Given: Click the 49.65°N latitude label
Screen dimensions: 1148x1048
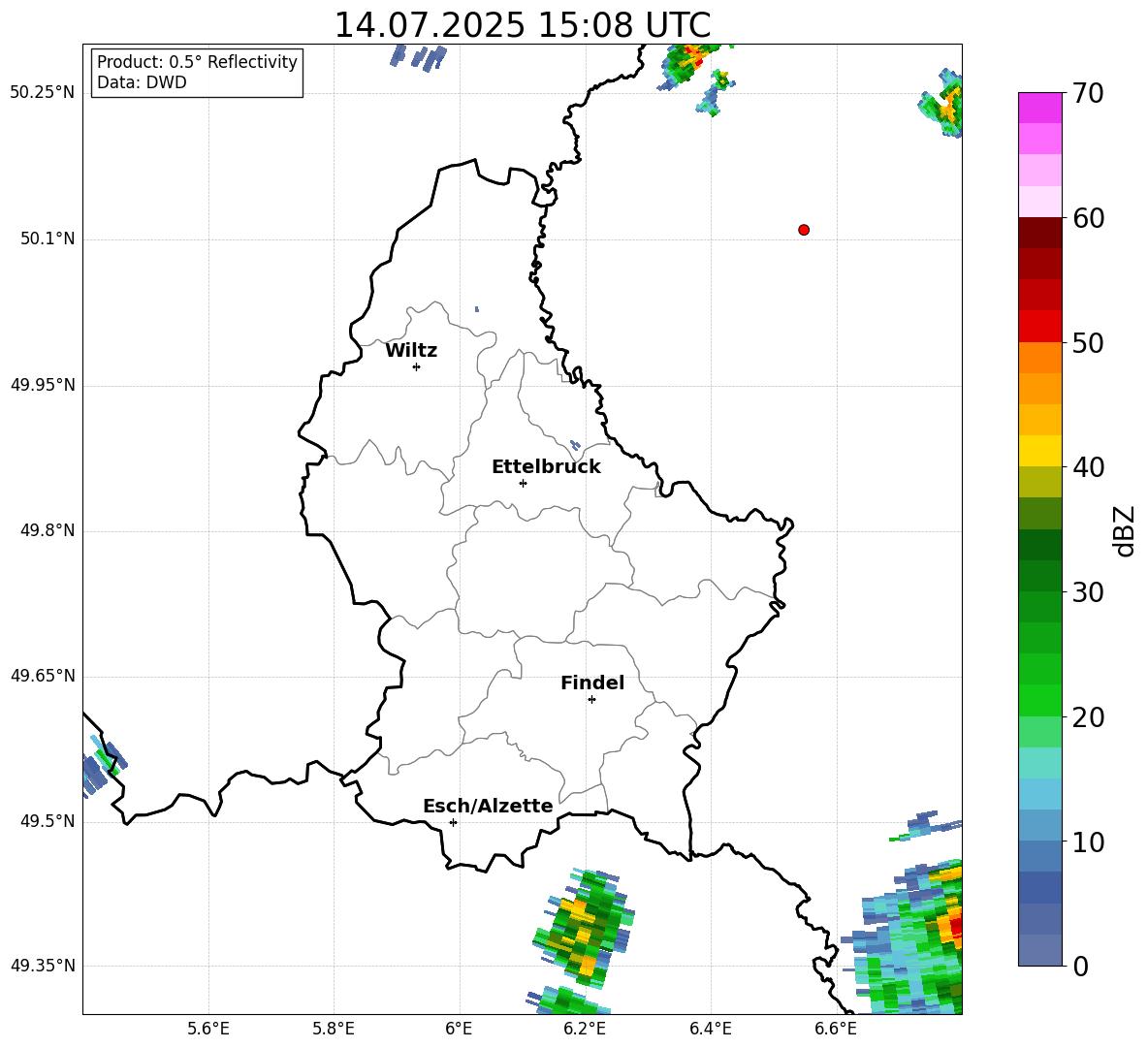Looking at the screenshot, I should tap(42, 675).
